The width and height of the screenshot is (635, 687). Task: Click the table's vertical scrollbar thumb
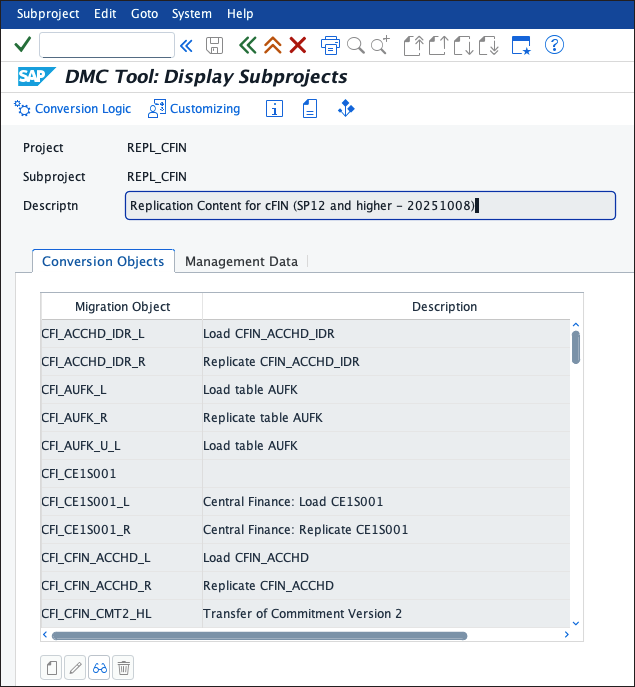coord(576,347)
